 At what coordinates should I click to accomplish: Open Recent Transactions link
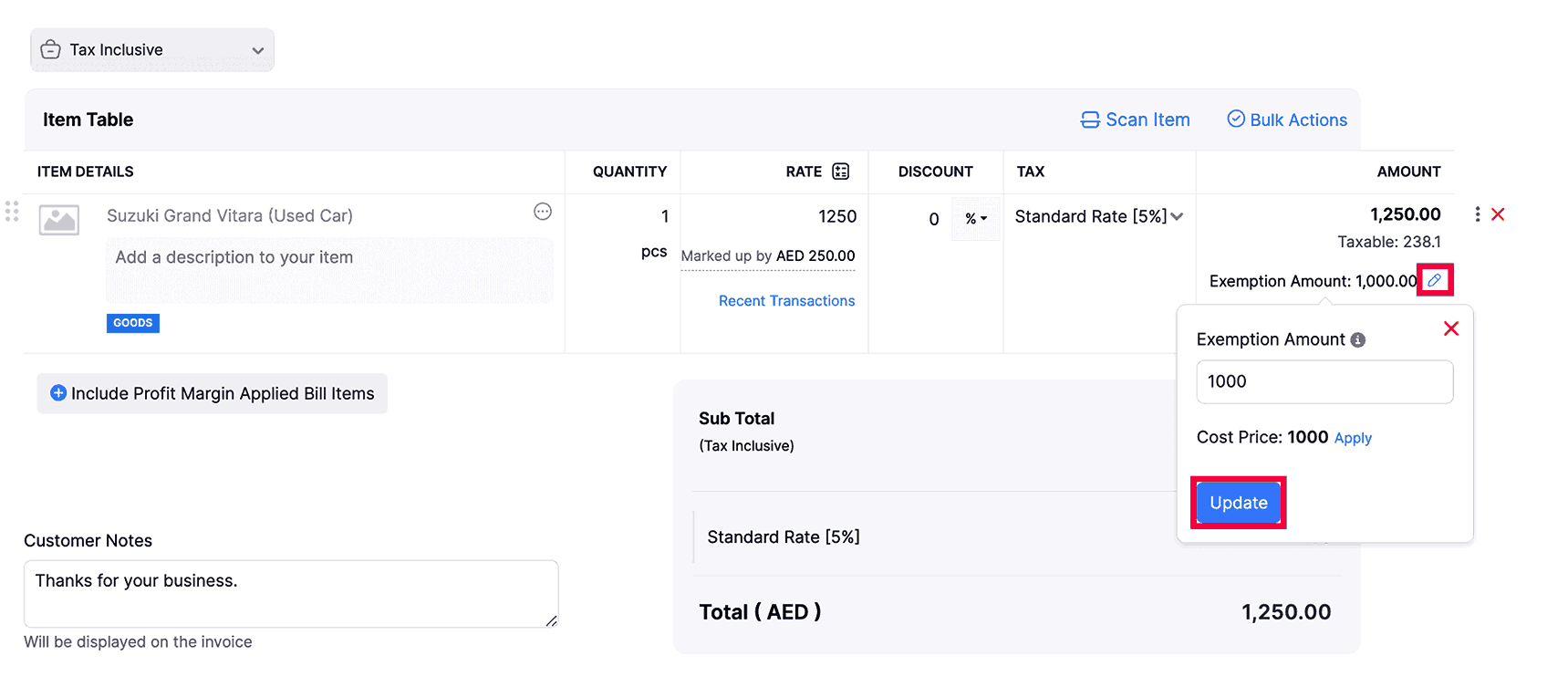786,301
